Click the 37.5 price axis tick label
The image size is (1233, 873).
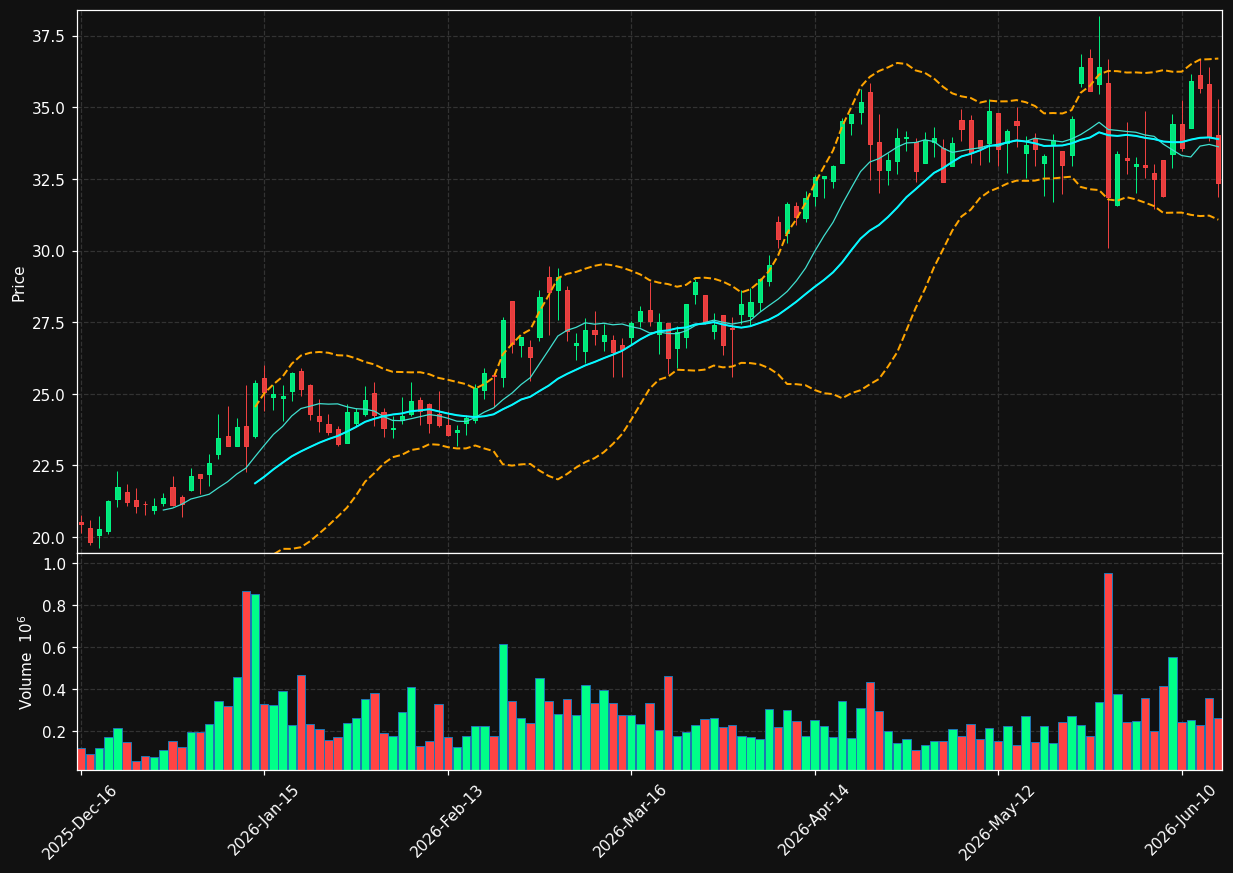(x=50, y=37)
